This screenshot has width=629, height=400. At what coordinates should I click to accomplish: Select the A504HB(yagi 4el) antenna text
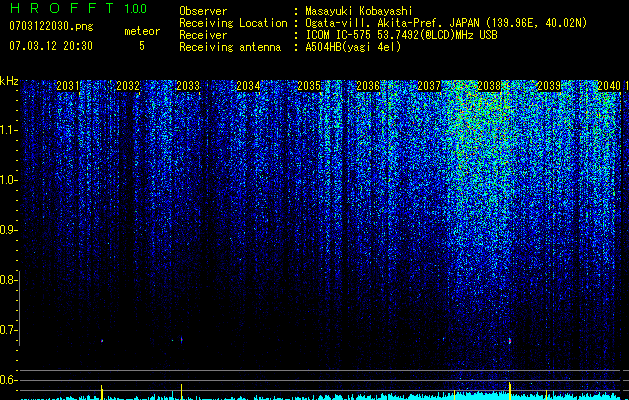point(353,47)
